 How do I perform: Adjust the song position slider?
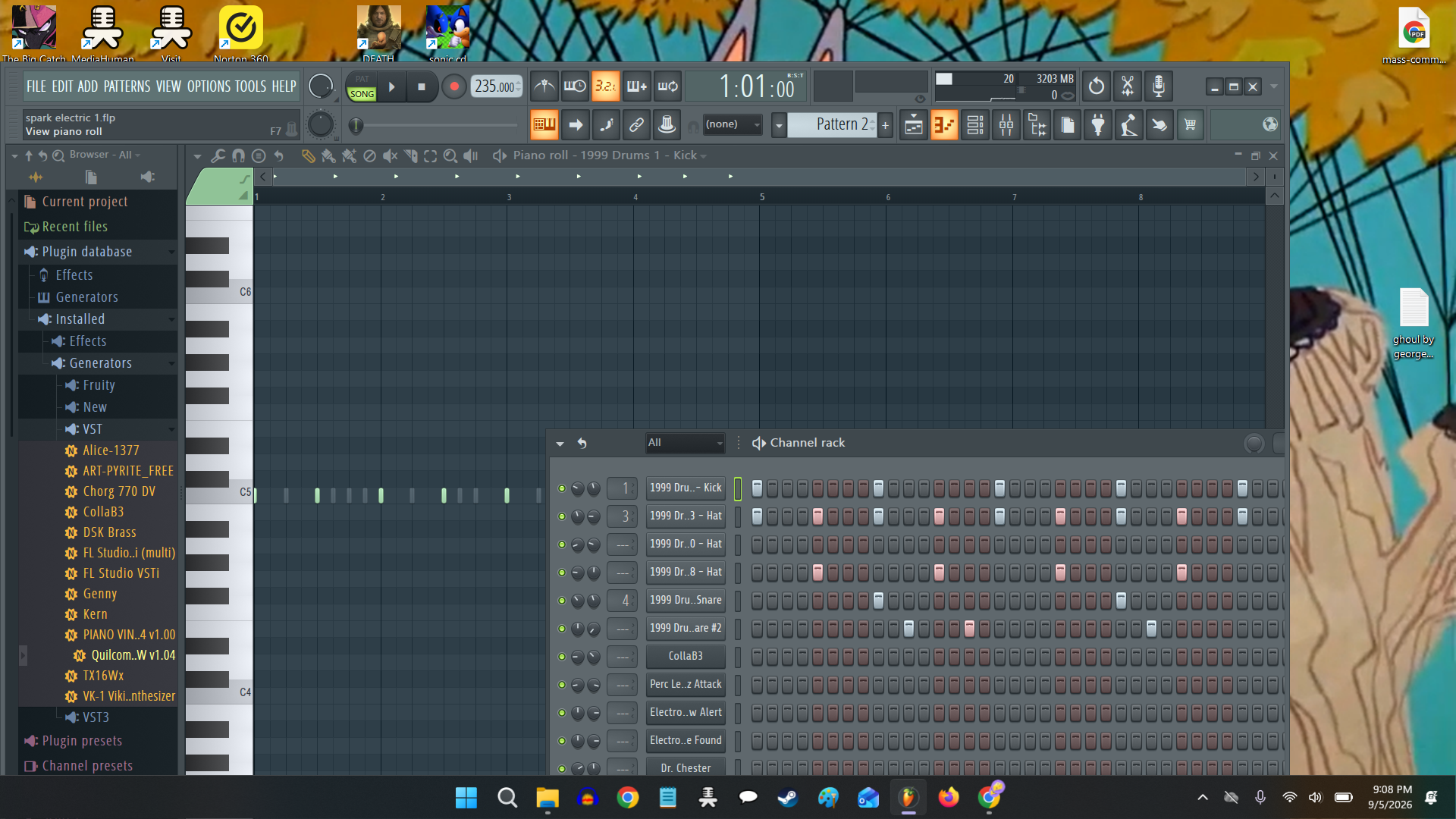click(433, 125)
